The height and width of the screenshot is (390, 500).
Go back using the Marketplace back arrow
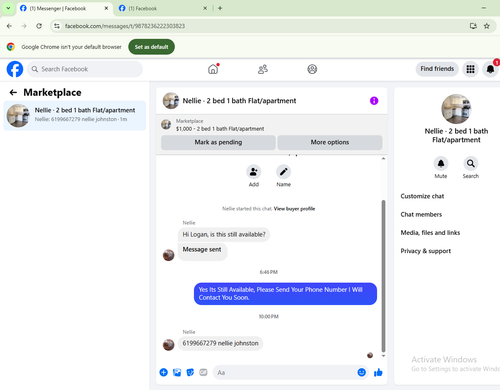click(x=13, y=92)
